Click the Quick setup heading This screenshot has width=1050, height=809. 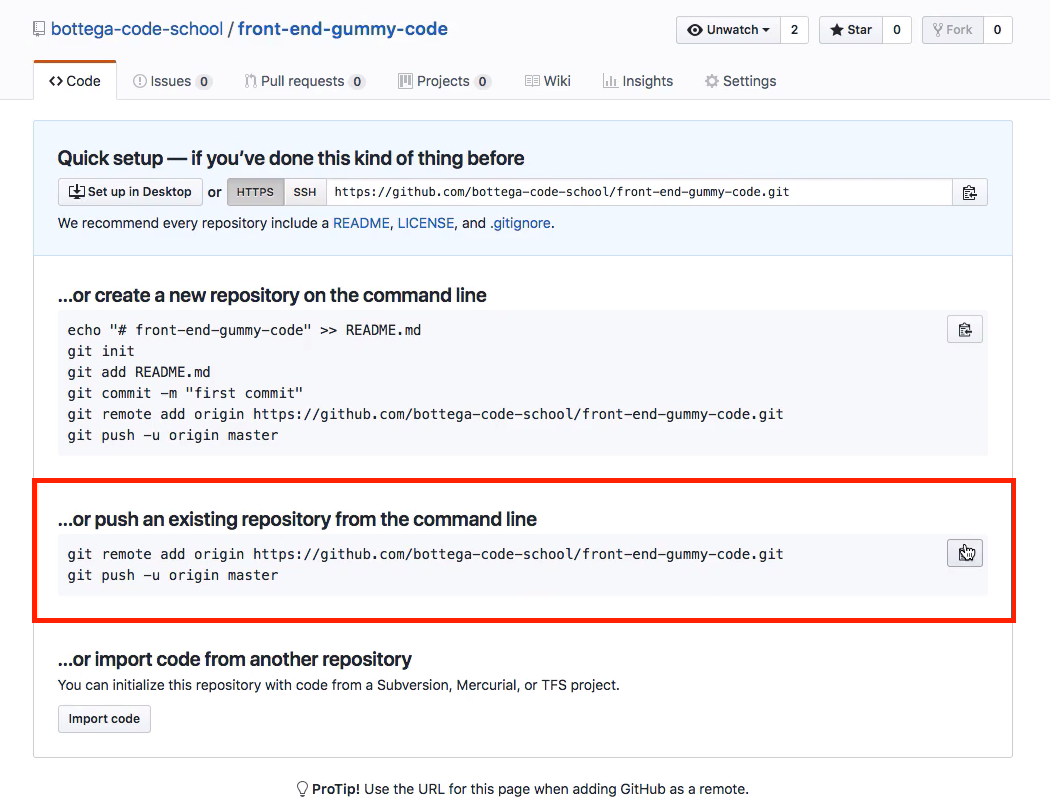coord(291,158)
